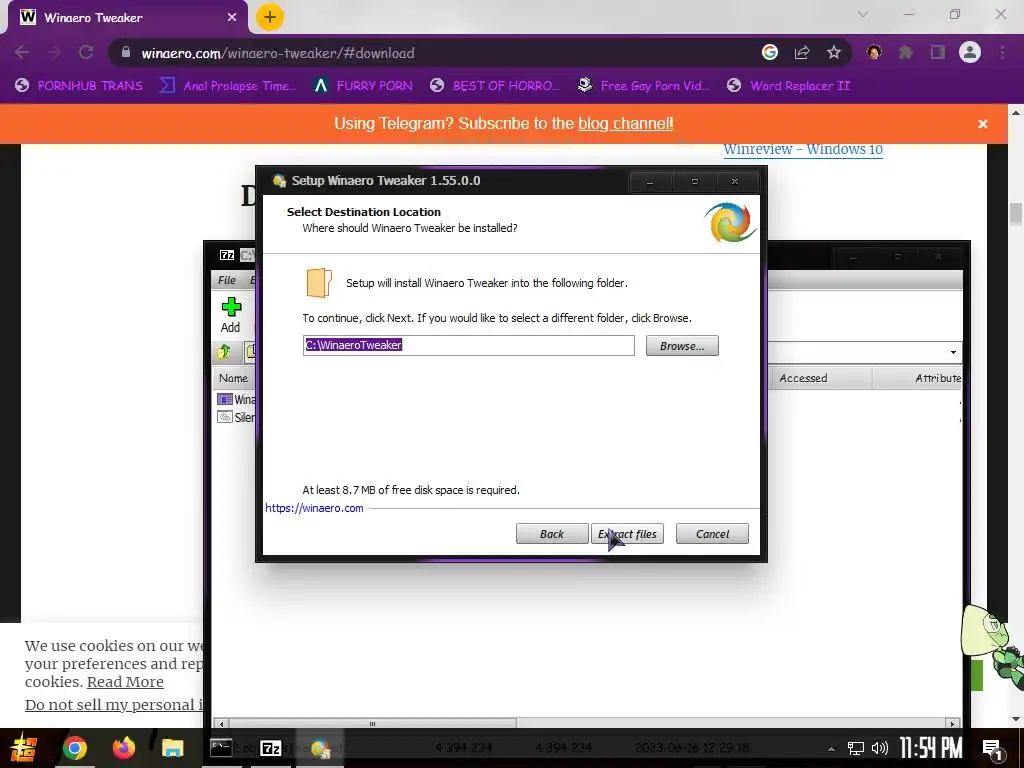Open the Word Replacer II bookmark

point(789,86)
